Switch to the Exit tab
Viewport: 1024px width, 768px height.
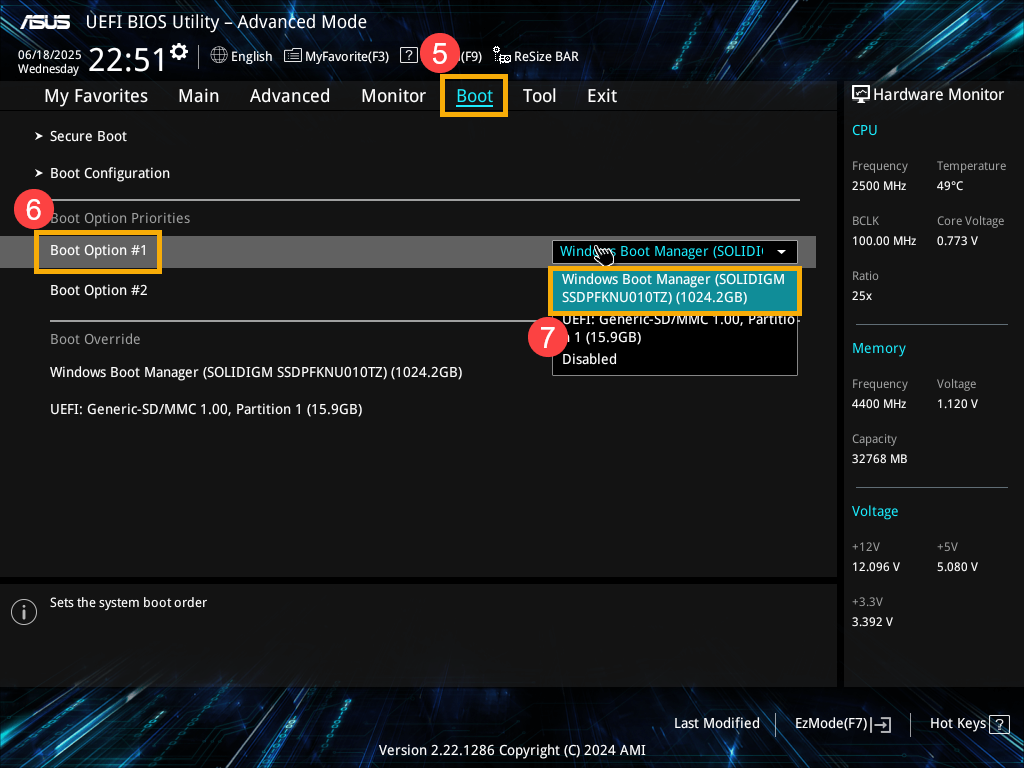pyautogui.click(x=602, y=96)
